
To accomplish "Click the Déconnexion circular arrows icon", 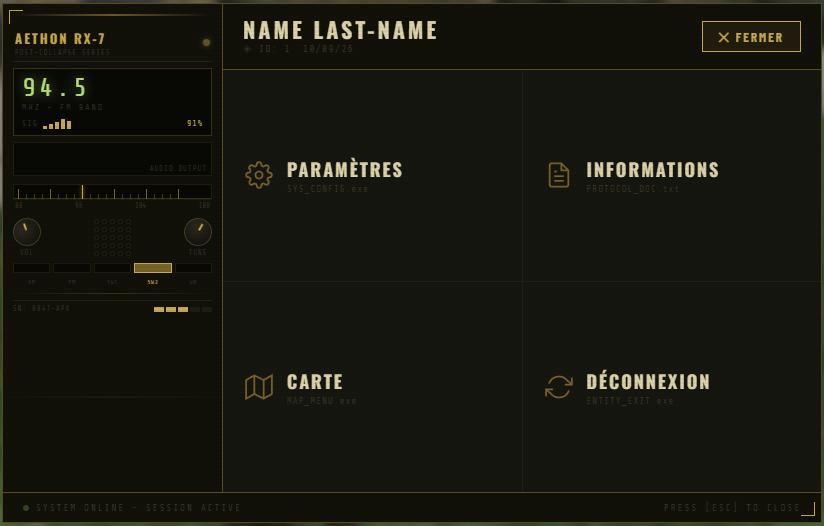I will tap(559, 387).
